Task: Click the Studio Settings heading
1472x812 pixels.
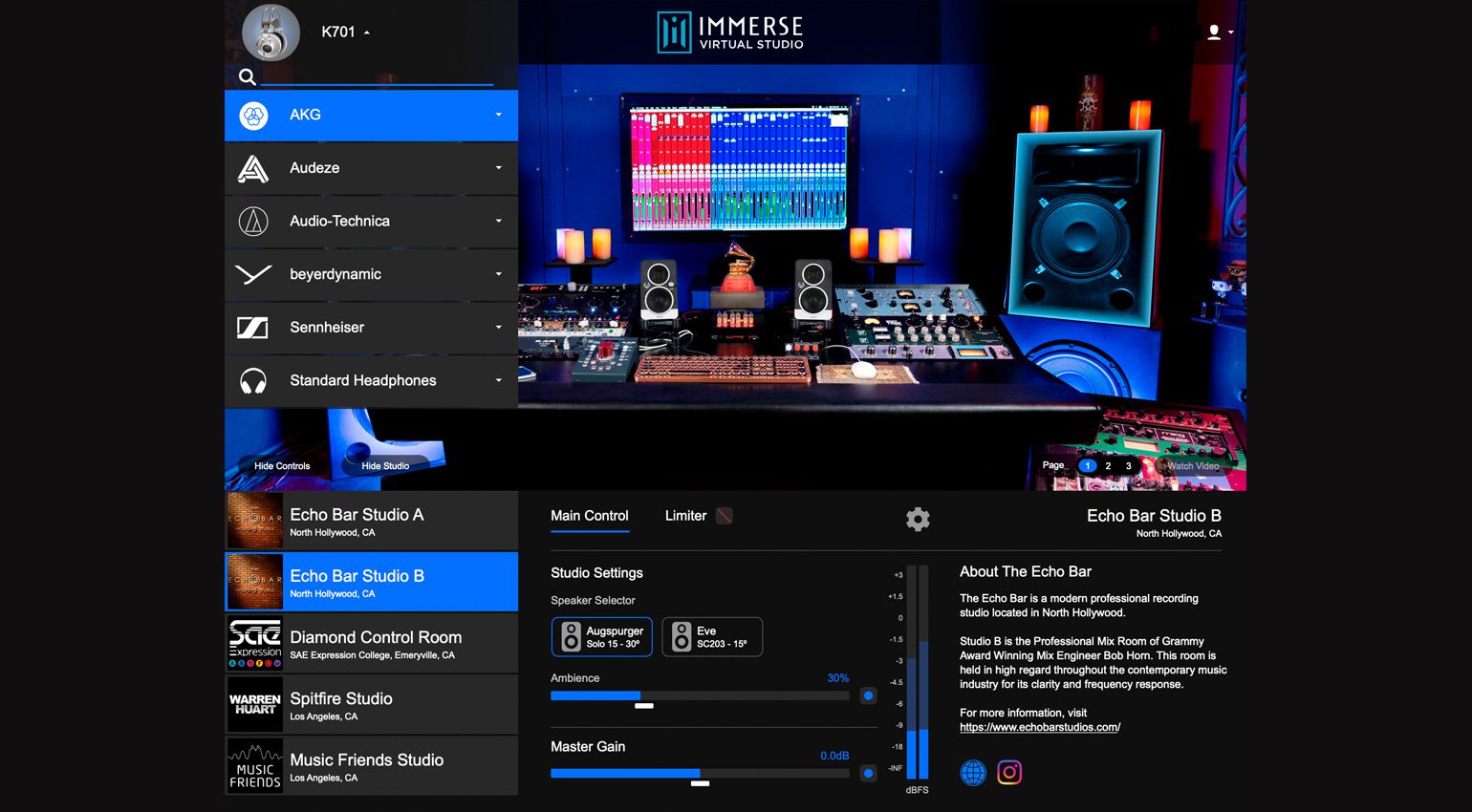Action: point(596,573)
